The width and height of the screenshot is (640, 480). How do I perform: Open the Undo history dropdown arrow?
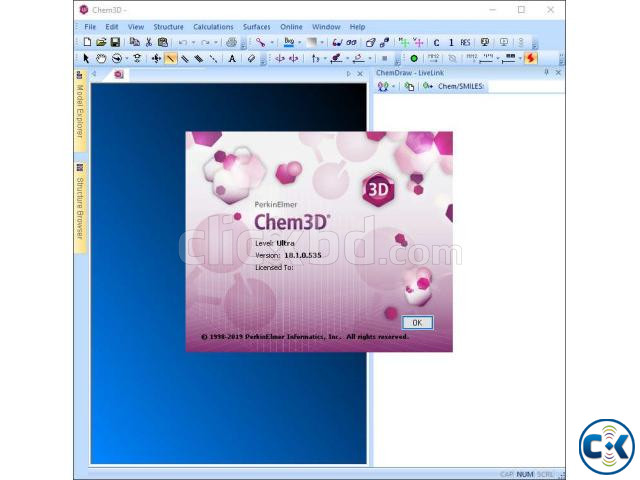[193, 42]
